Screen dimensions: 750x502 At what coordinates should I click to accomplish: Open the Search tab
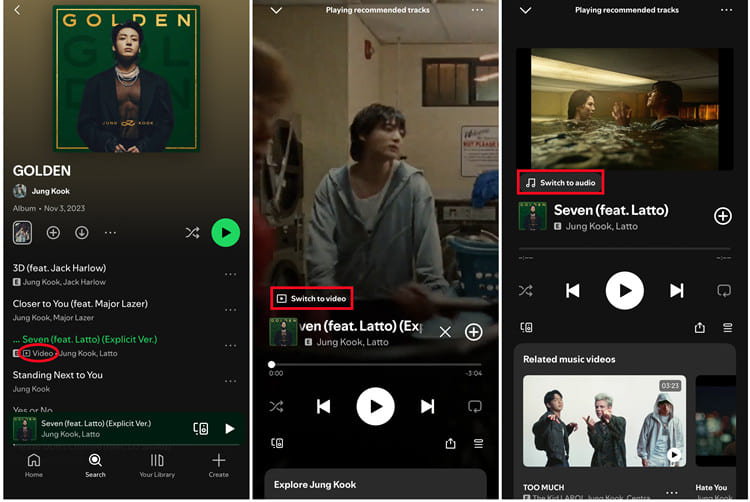coord(95,465)
